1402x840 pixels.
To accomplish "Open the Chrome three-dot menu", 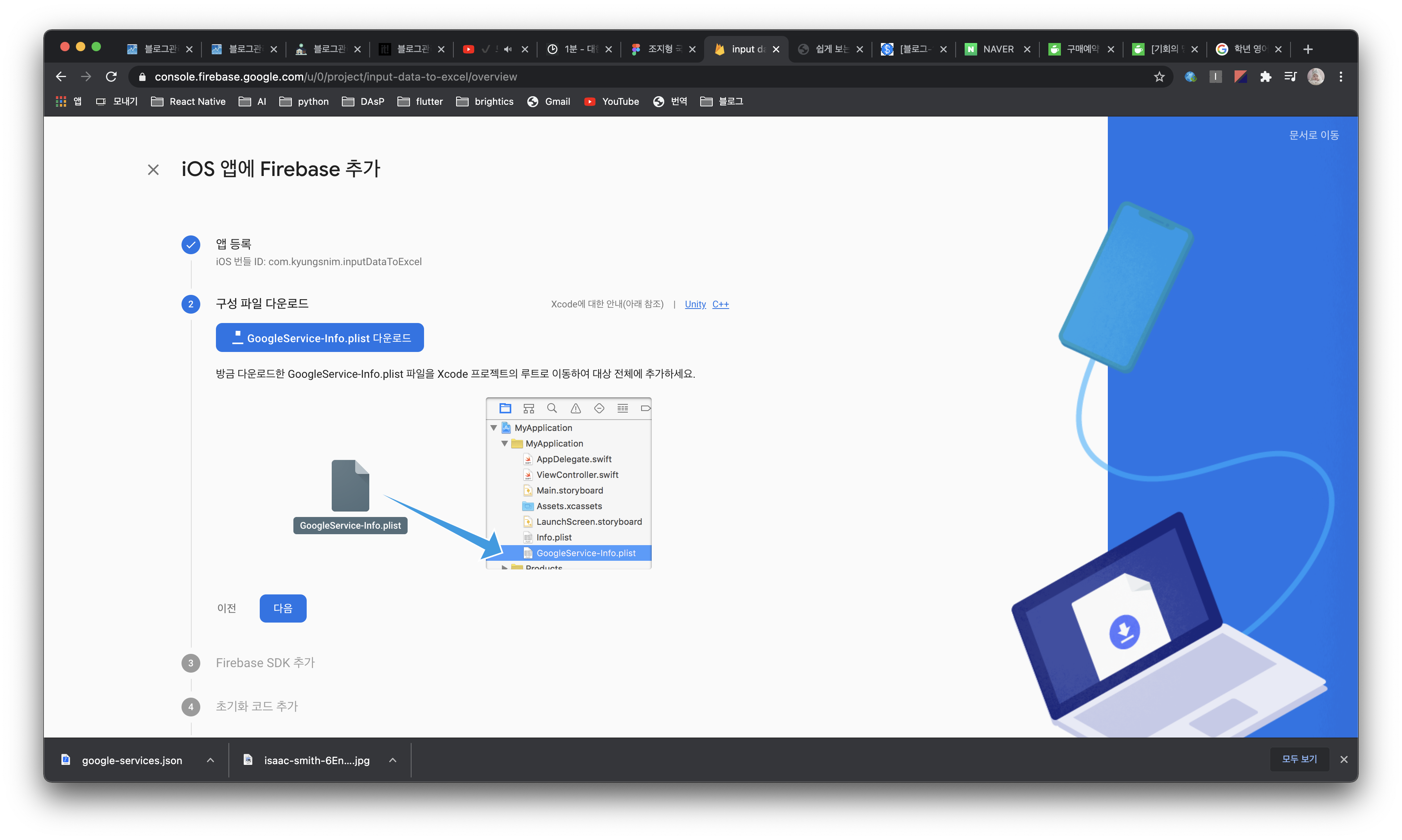I will 1340,77.
